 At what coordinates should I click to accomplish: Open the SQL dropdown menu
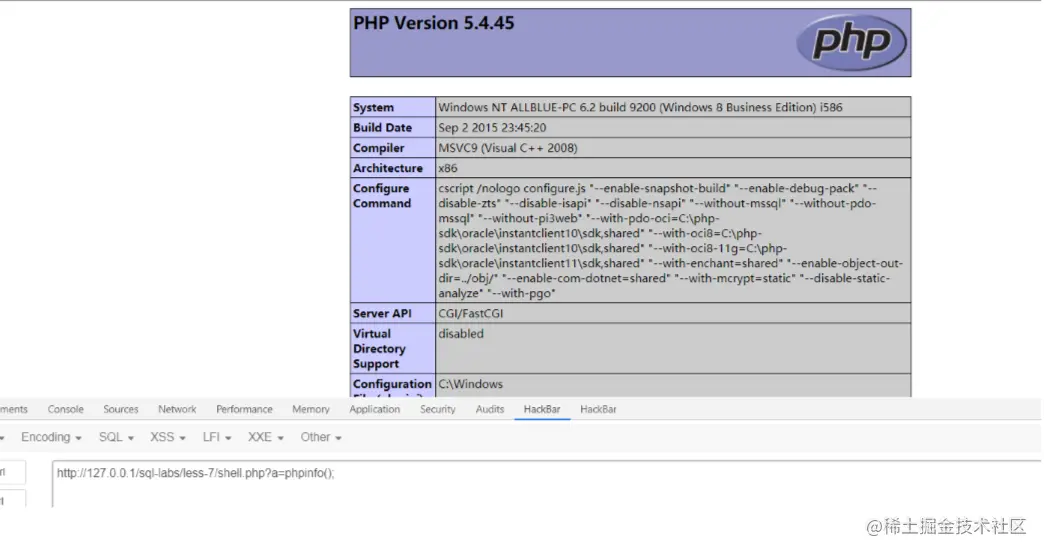(117, 437)
